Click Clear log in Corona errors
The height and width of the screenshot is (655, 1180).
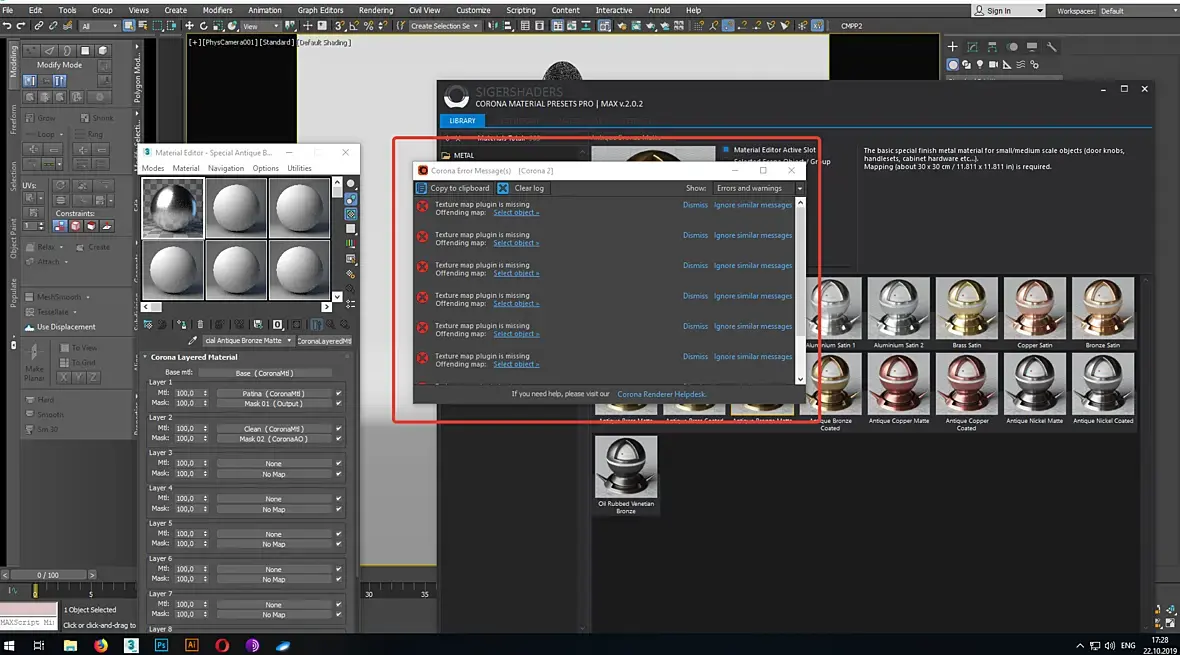[522, 188]
